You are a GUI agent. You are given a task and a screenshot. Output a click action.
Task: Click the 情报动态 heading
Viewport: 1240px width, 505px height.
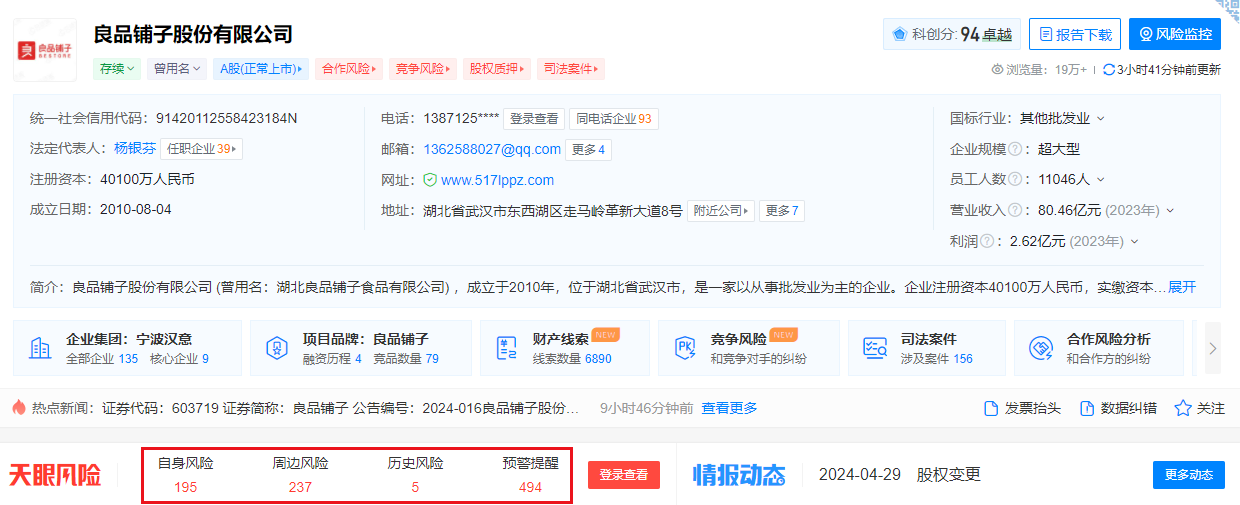click(739, 475)
